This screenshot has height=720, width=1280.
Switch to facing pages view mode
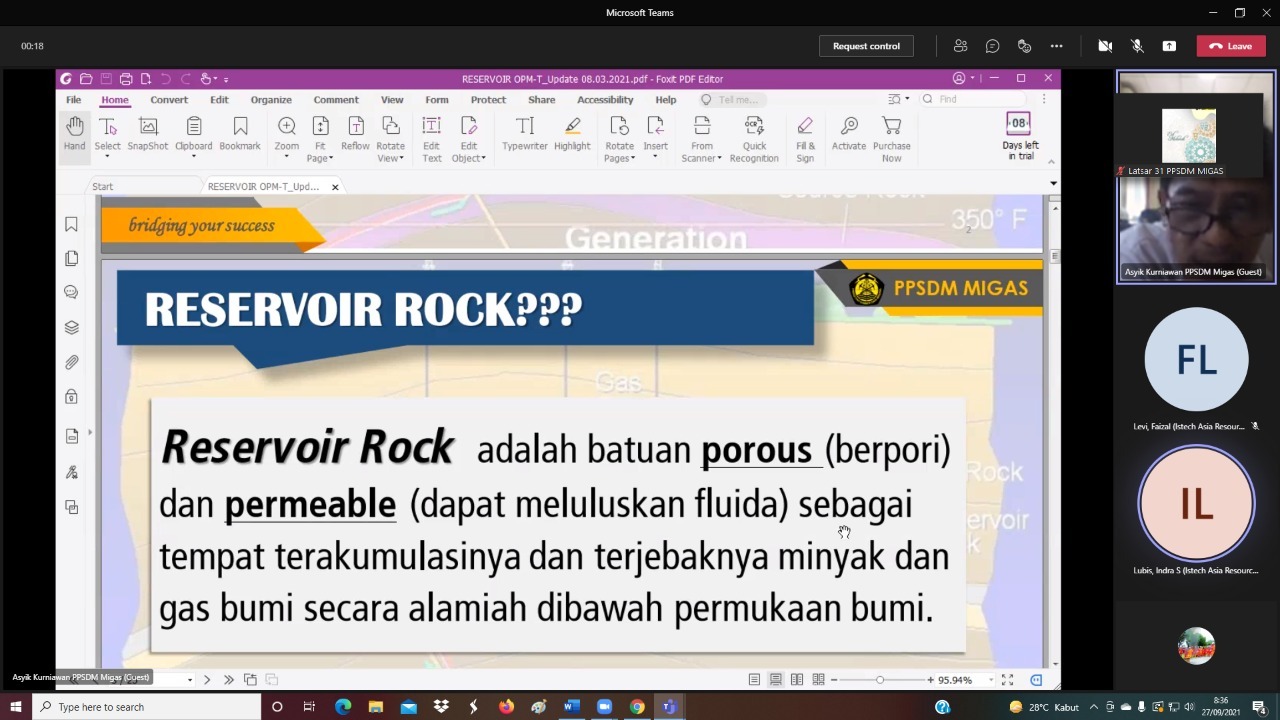(x=797, y=680)
